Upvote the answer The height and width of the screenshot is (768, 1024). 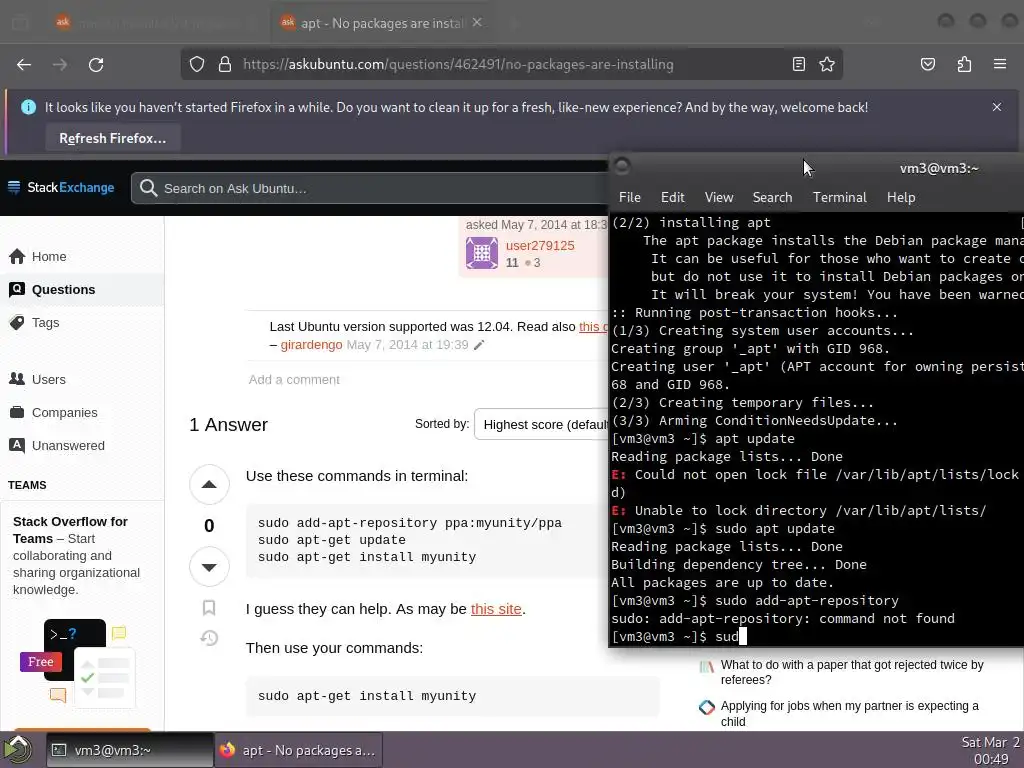tap(209, 485)
